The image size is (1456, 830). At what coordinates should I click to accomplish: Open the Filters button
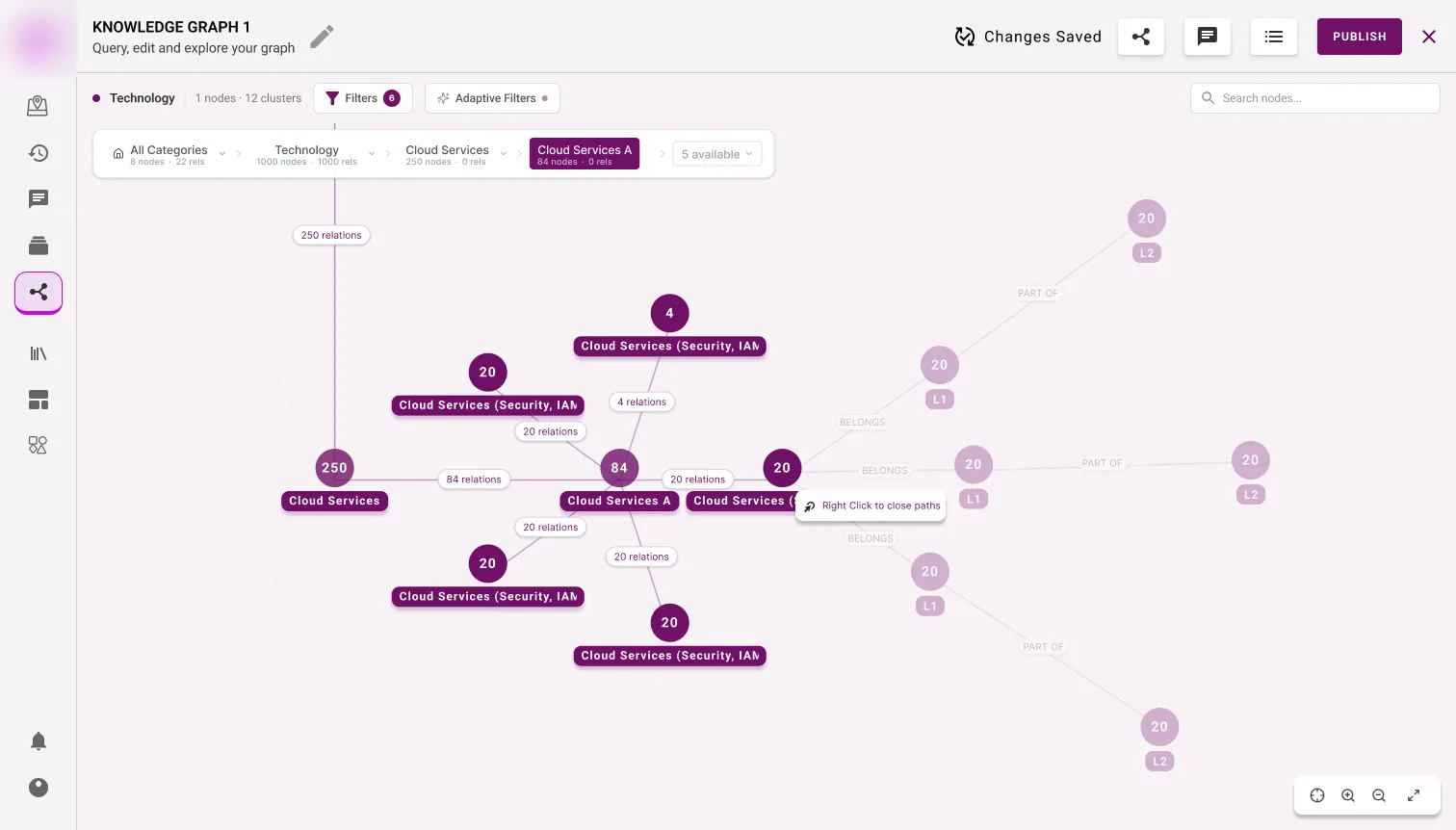pyautogui.click(x=363, y=98)
